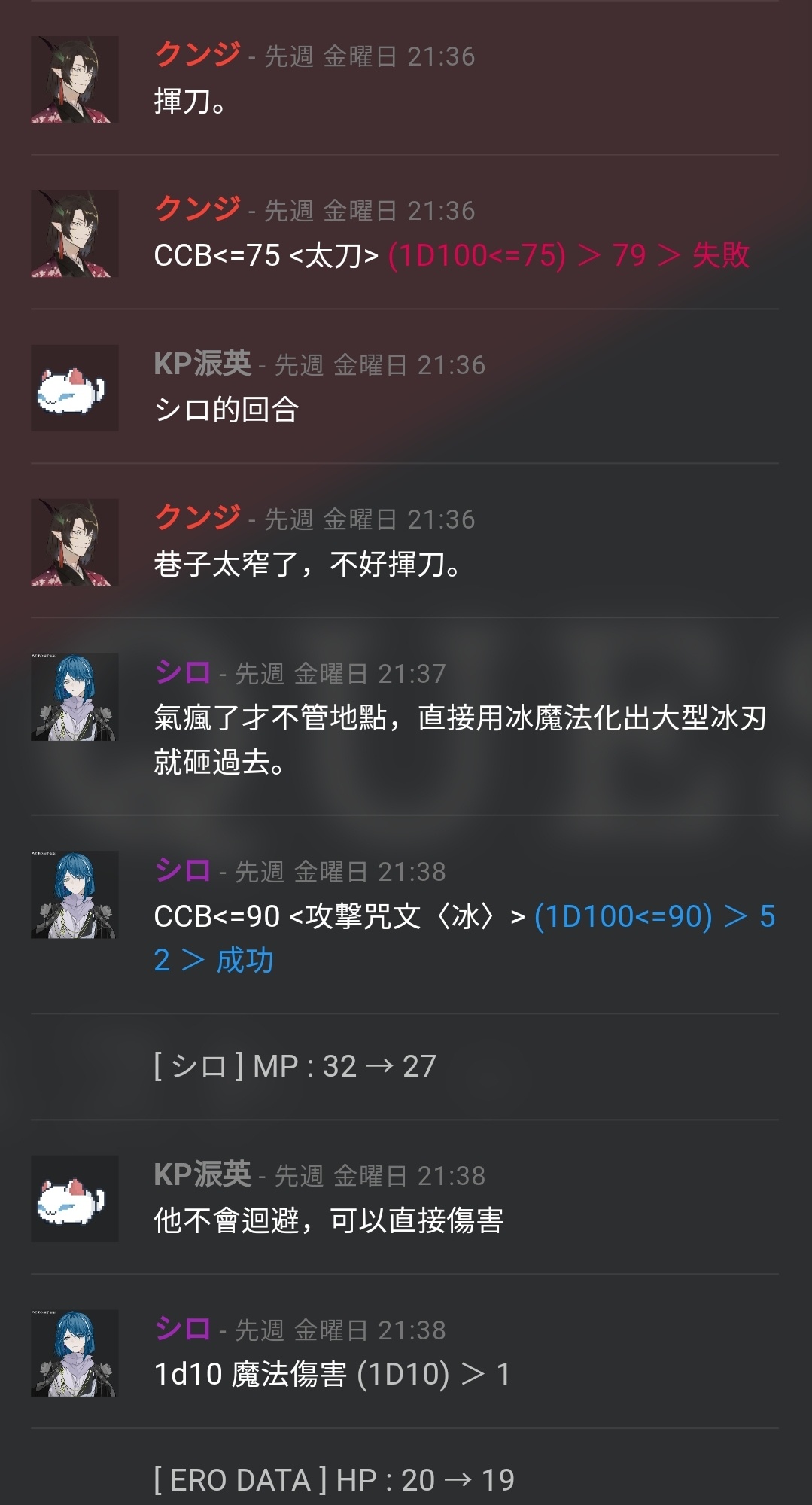Viewport: 812px width, 1505px height.
Task: Tap クンジ avatar beside 巷子太窄了 message
Action: click(x=75, y=543)
